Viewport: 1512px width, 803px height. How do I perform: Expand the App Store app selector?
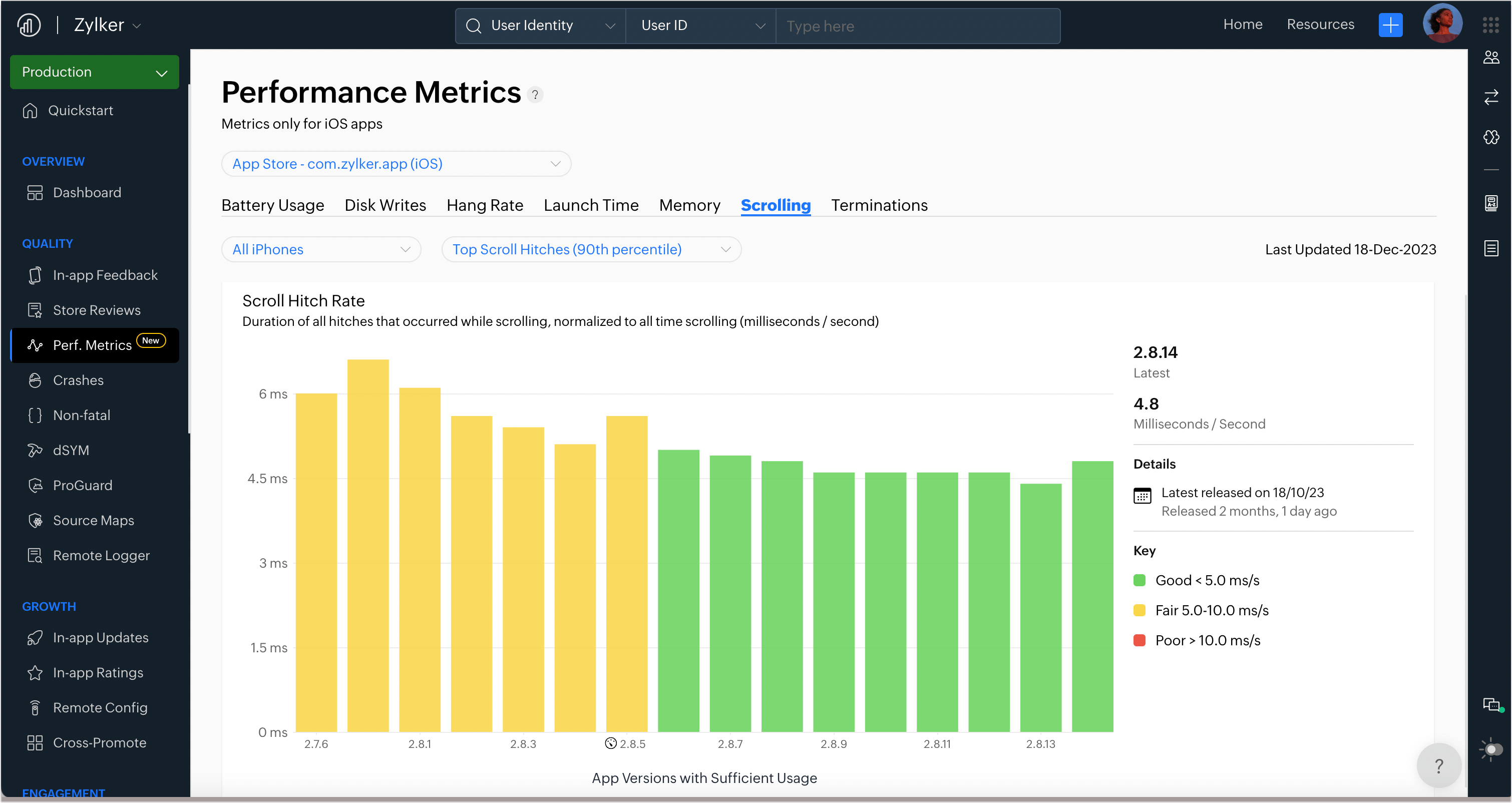396,164
